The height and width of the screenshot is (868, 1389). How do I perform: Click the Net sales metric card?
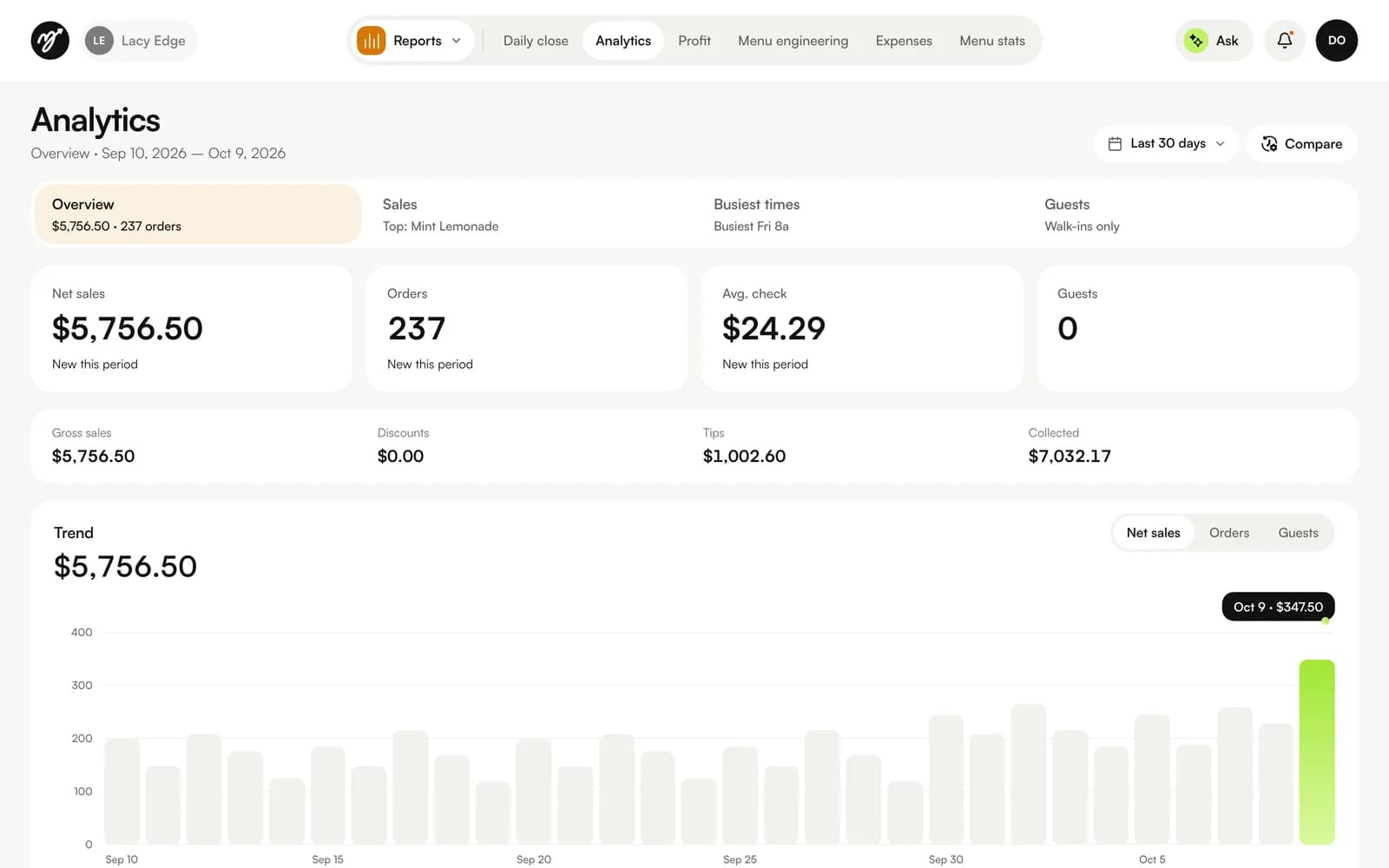point(192,328)
